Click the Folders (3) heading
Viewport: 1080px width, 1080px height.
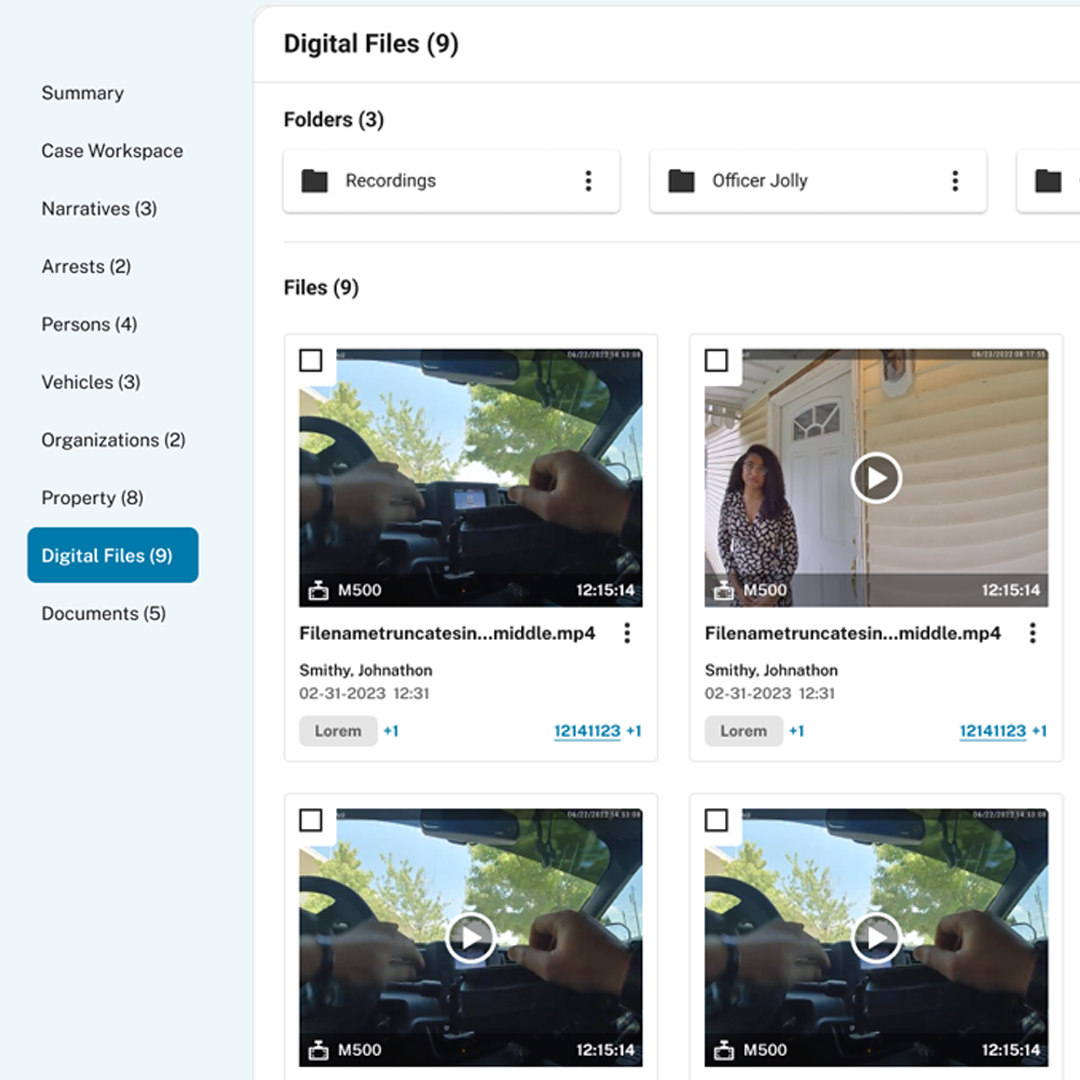pyautogui.click(x=334, y=119)
